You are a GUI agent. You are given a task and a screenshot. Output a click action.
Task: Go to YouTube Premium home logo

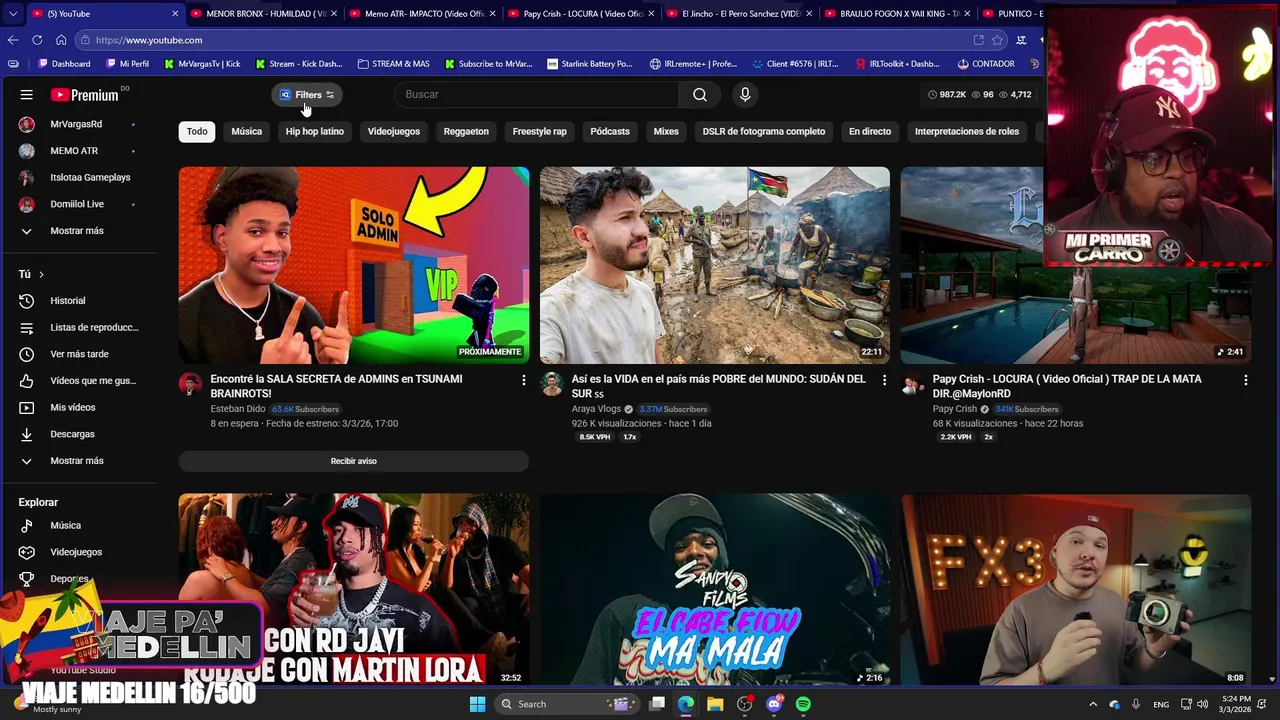pos(85,95)
